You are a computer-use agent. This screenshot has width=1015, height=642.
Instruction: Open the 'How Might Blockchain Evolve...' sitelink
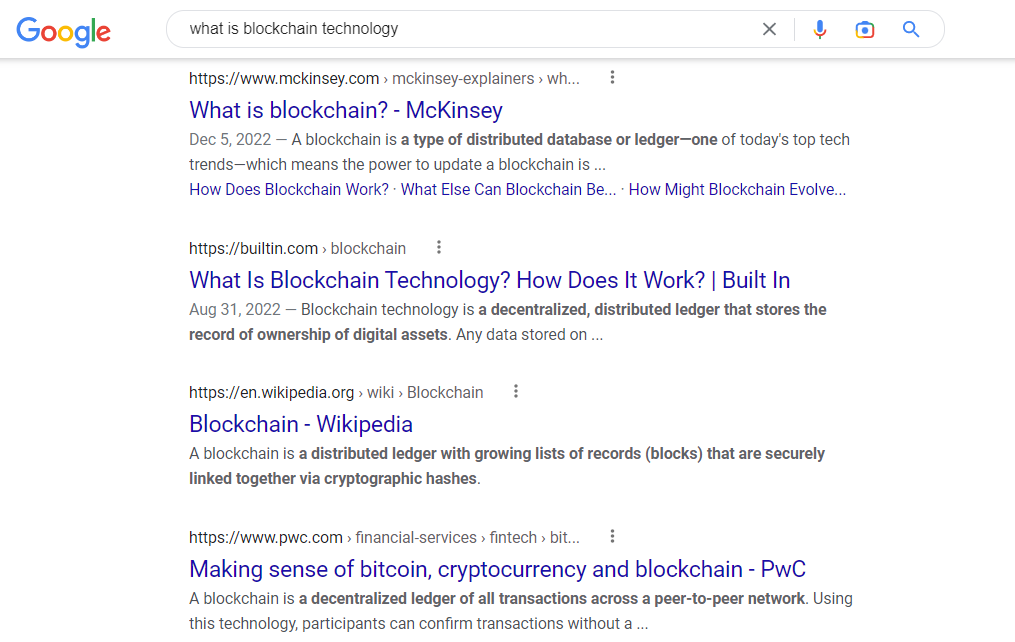(737, 189)
